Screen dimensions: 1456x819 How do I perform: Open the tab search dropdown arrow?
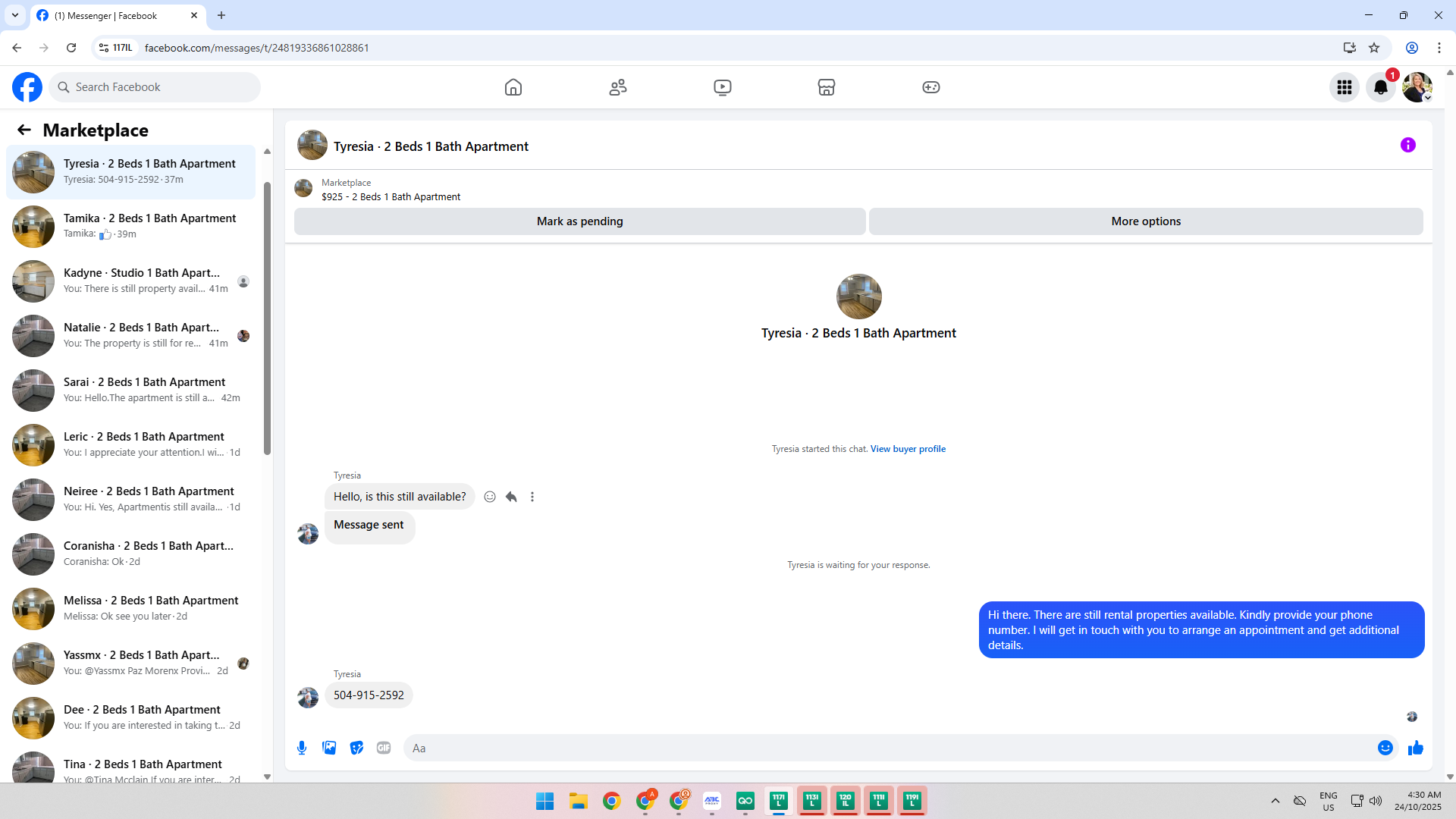(15, 15)
